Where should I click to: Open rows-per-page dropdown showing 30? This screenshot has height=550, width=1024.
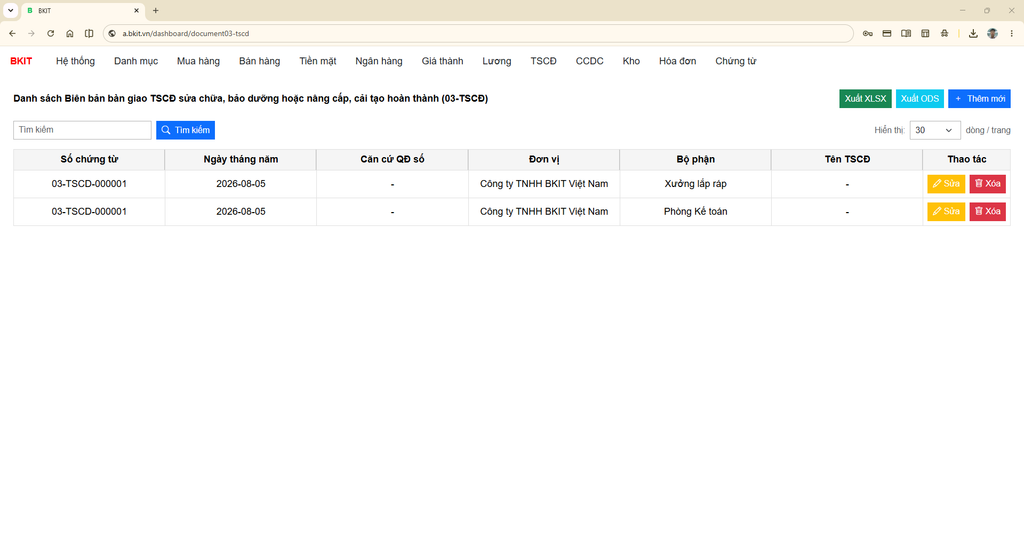click(x=935, y=130)
